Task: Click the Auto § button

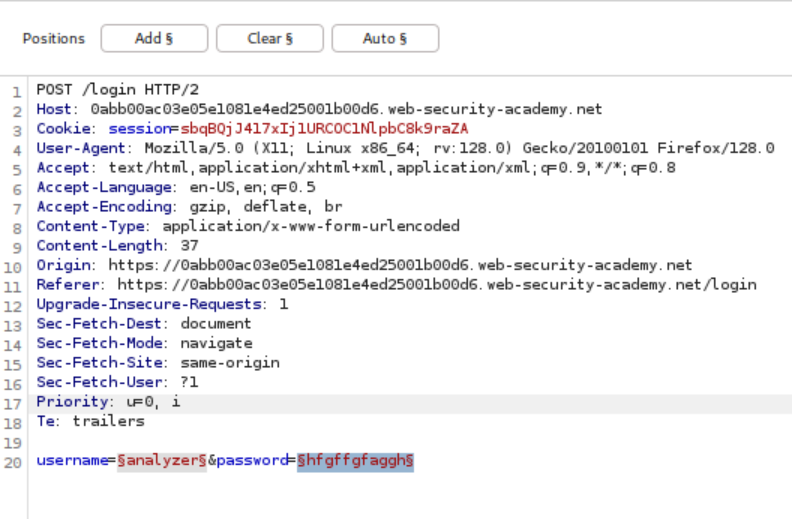Action: pos(385,38)
